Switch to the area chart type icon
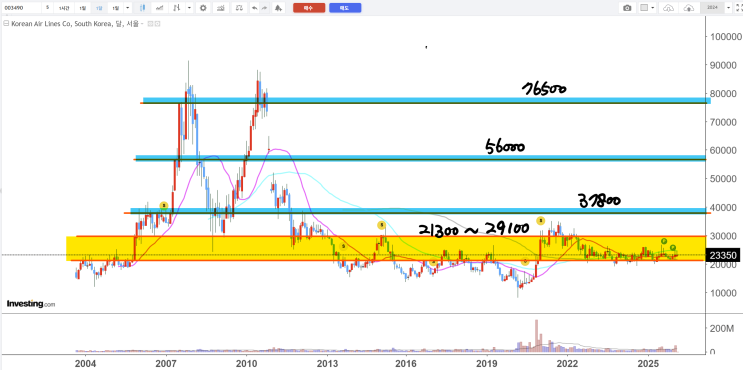The height and width of the screenshot is (370, 743). click(161, 8)
